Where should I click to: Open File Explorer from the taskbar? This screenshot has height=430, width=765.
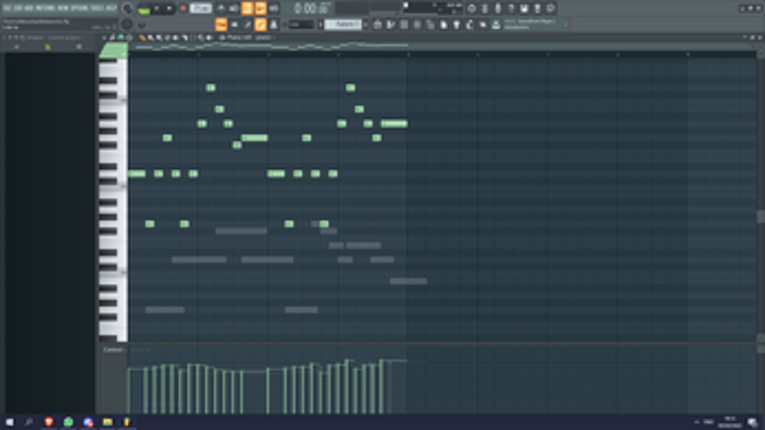107,422
